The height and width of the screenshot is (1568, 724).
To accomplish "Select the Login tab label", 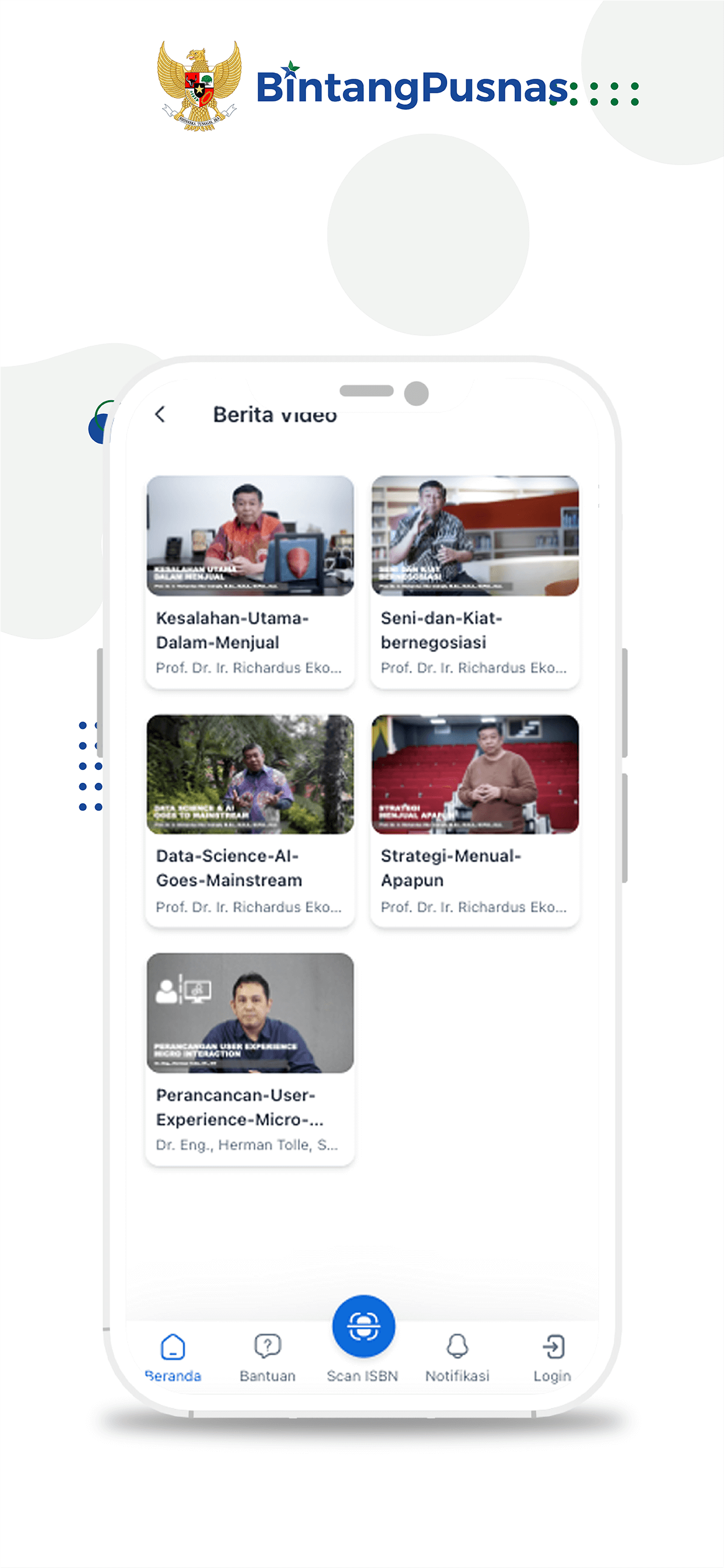I will [553, 1375].
